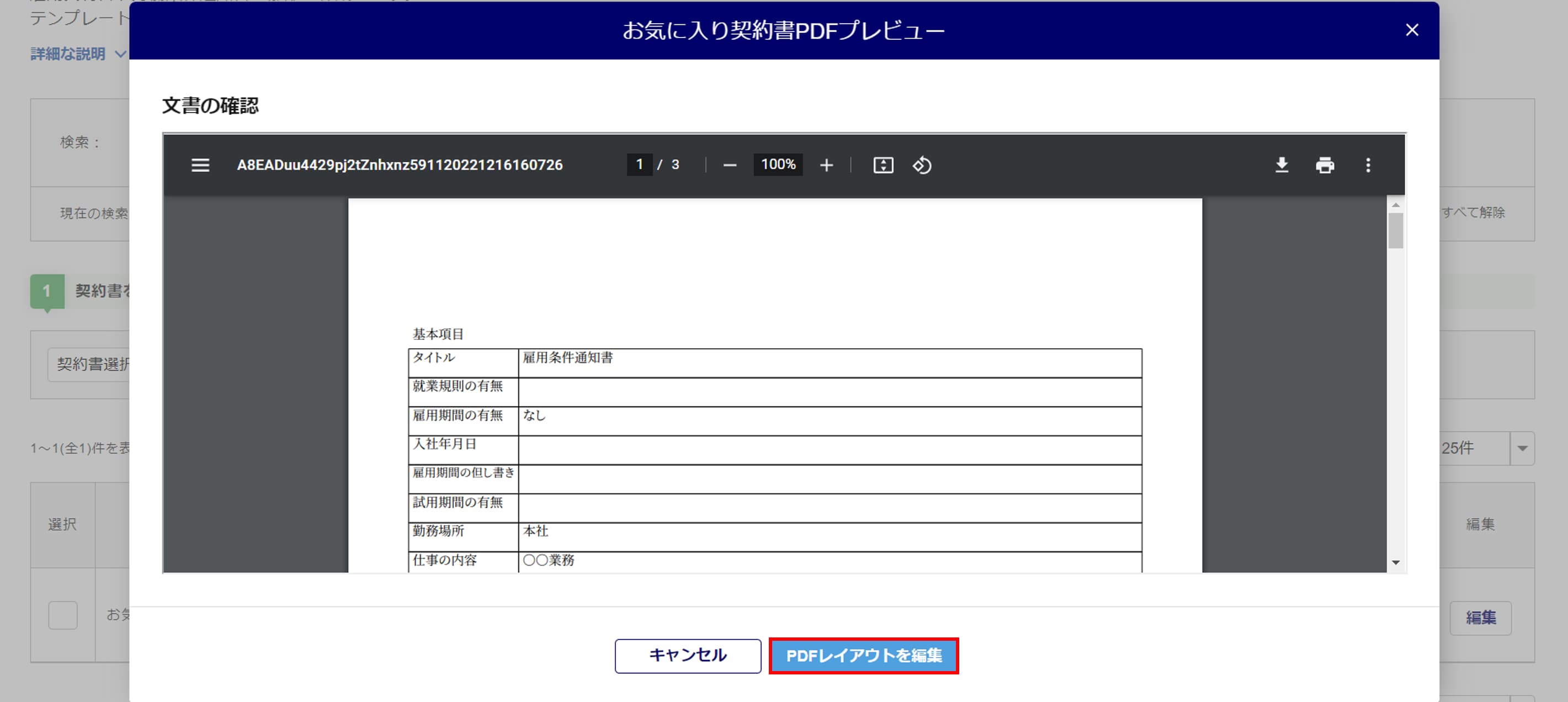This screenshot has height=702, width=1568.
Task: Click the fit-to-page icon
Action: tap(883, 165)
